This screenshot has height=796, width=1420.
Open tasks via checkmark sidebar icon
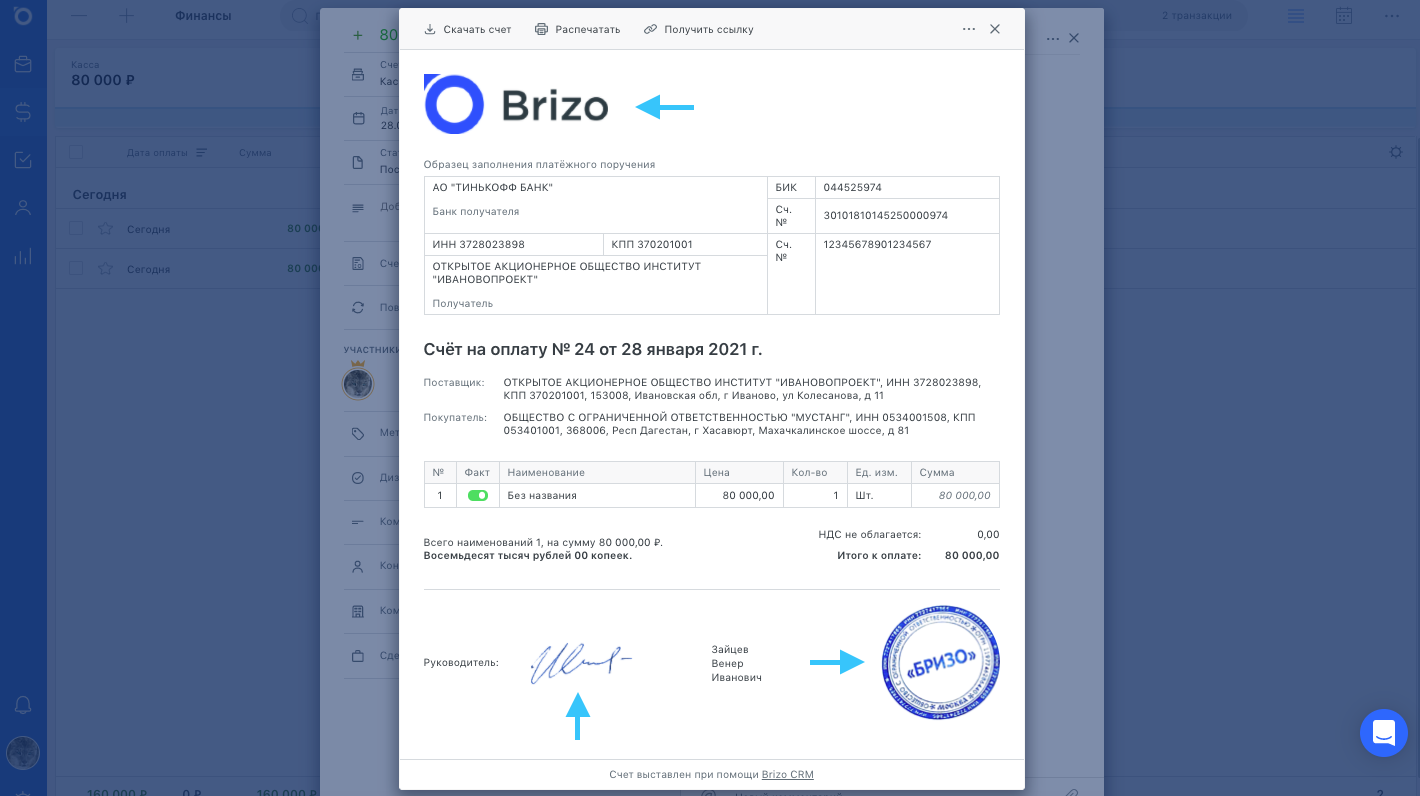23,160
